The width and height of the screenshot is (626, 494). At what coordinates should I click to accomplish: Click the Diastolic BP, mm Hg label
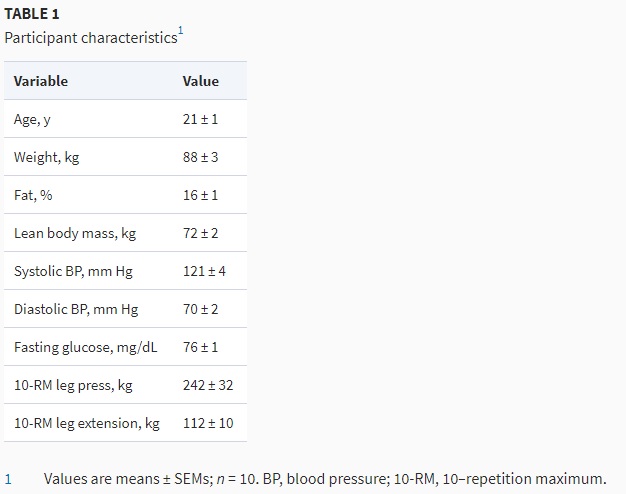tap(76, 309)
